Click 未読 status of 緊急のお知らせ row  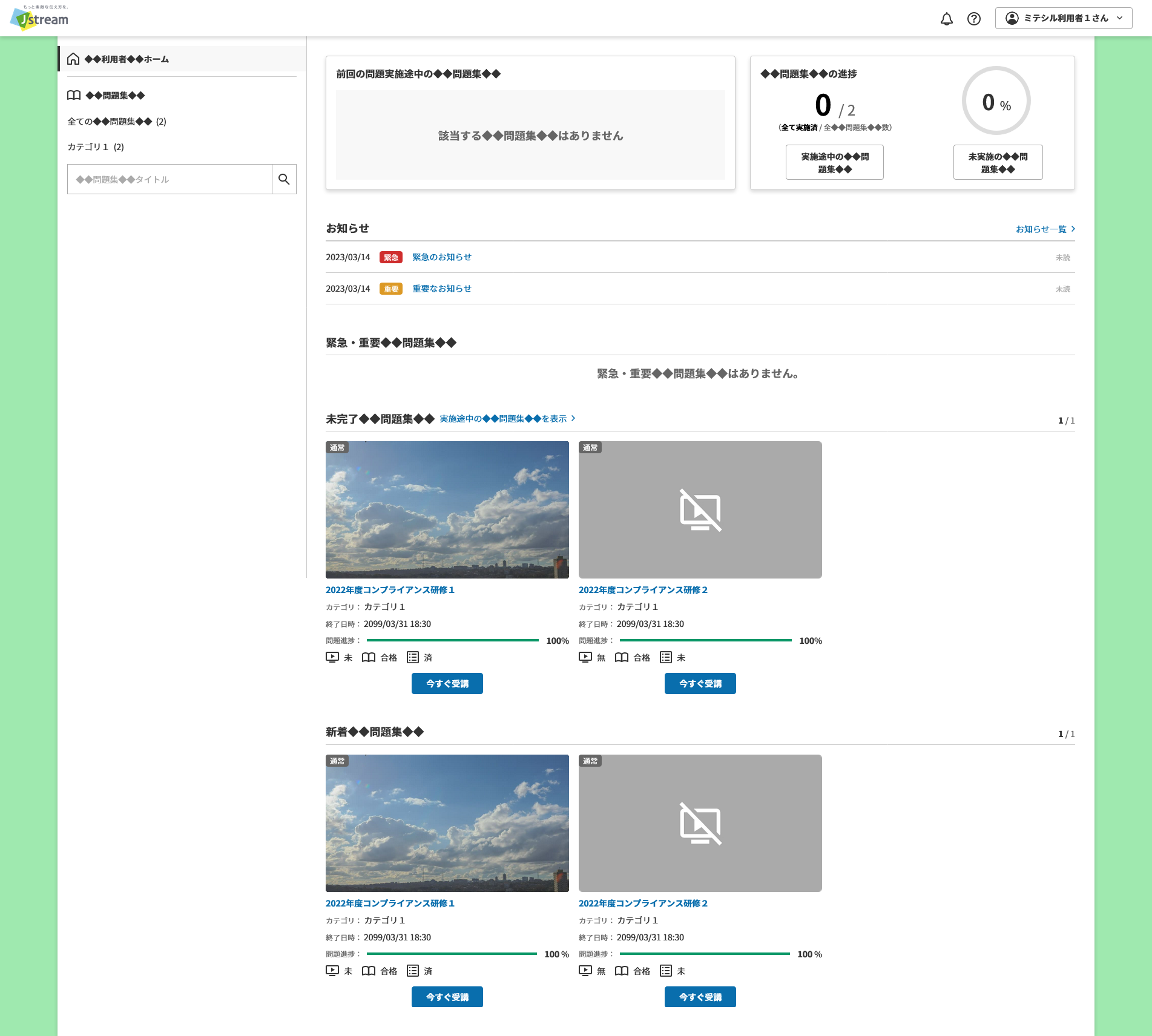(1062, 258)
